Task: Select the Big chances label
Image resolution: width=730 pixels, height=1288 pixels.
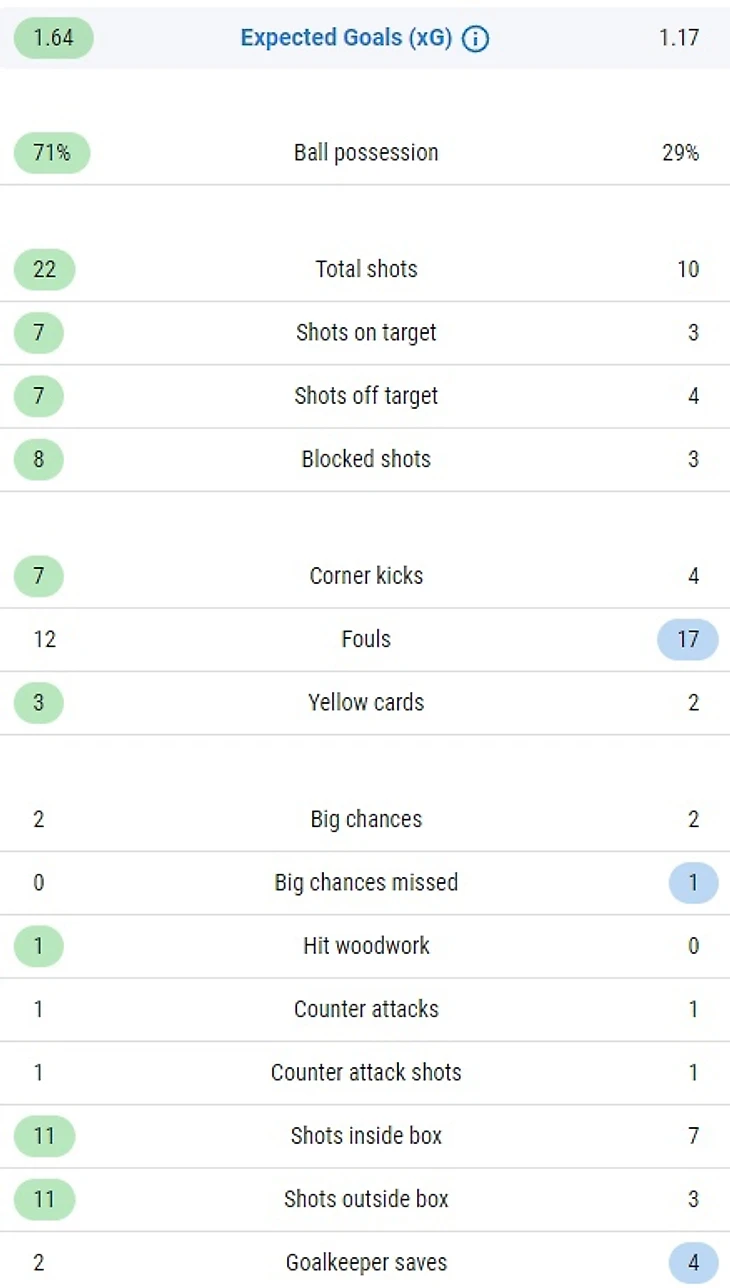Action: [366, 819]
